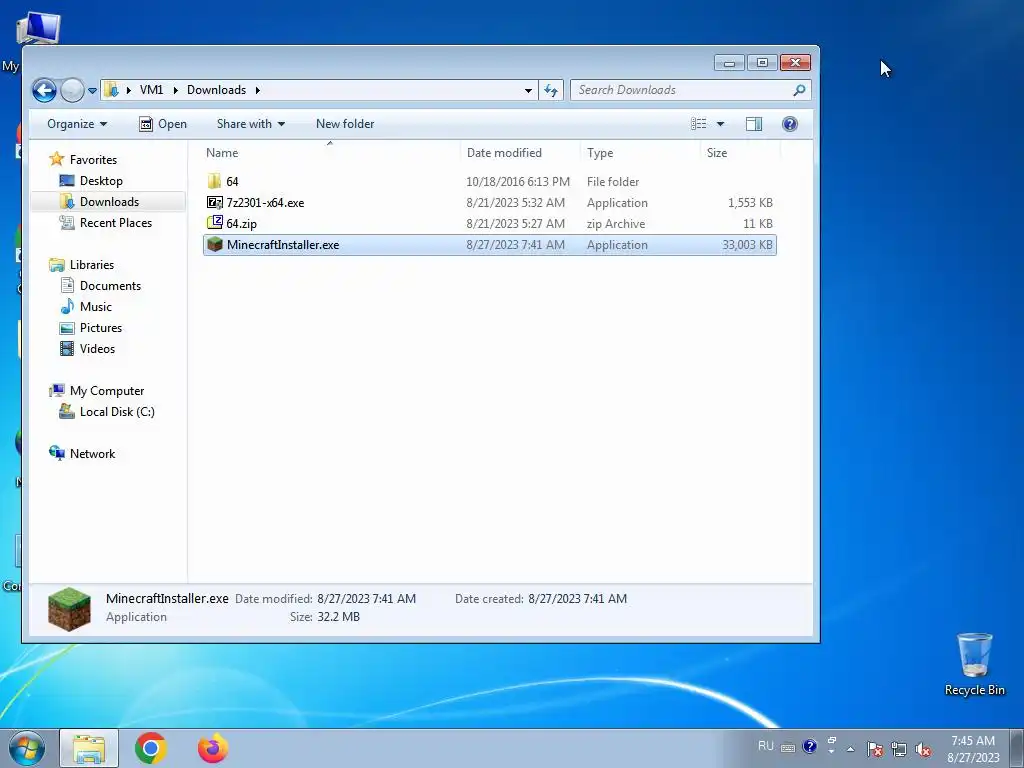
Task: Open the Action Center flag icon
Action: tap(874, 748)
